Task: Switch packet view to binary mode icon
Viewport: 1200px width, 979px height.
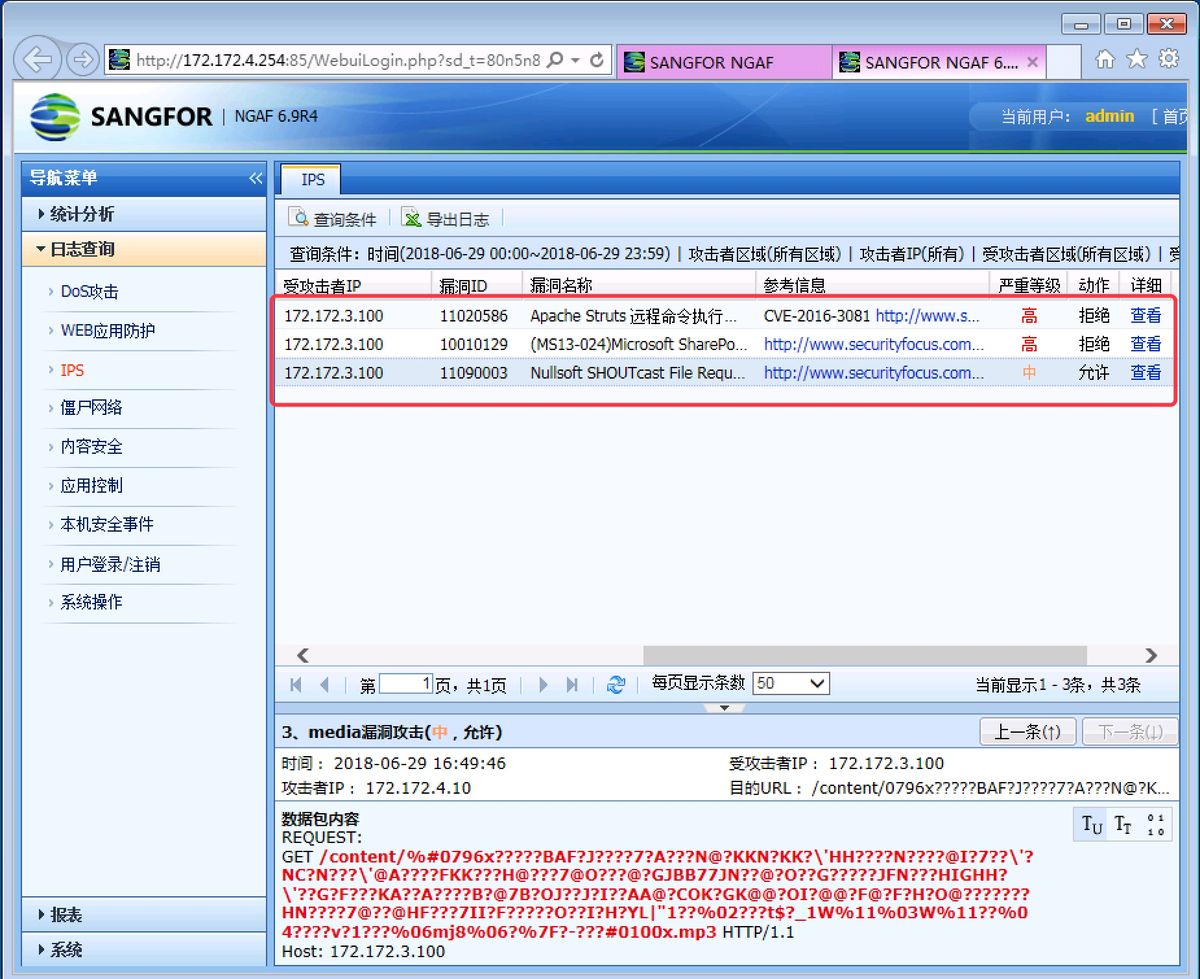Action: tap(1155, 825)
